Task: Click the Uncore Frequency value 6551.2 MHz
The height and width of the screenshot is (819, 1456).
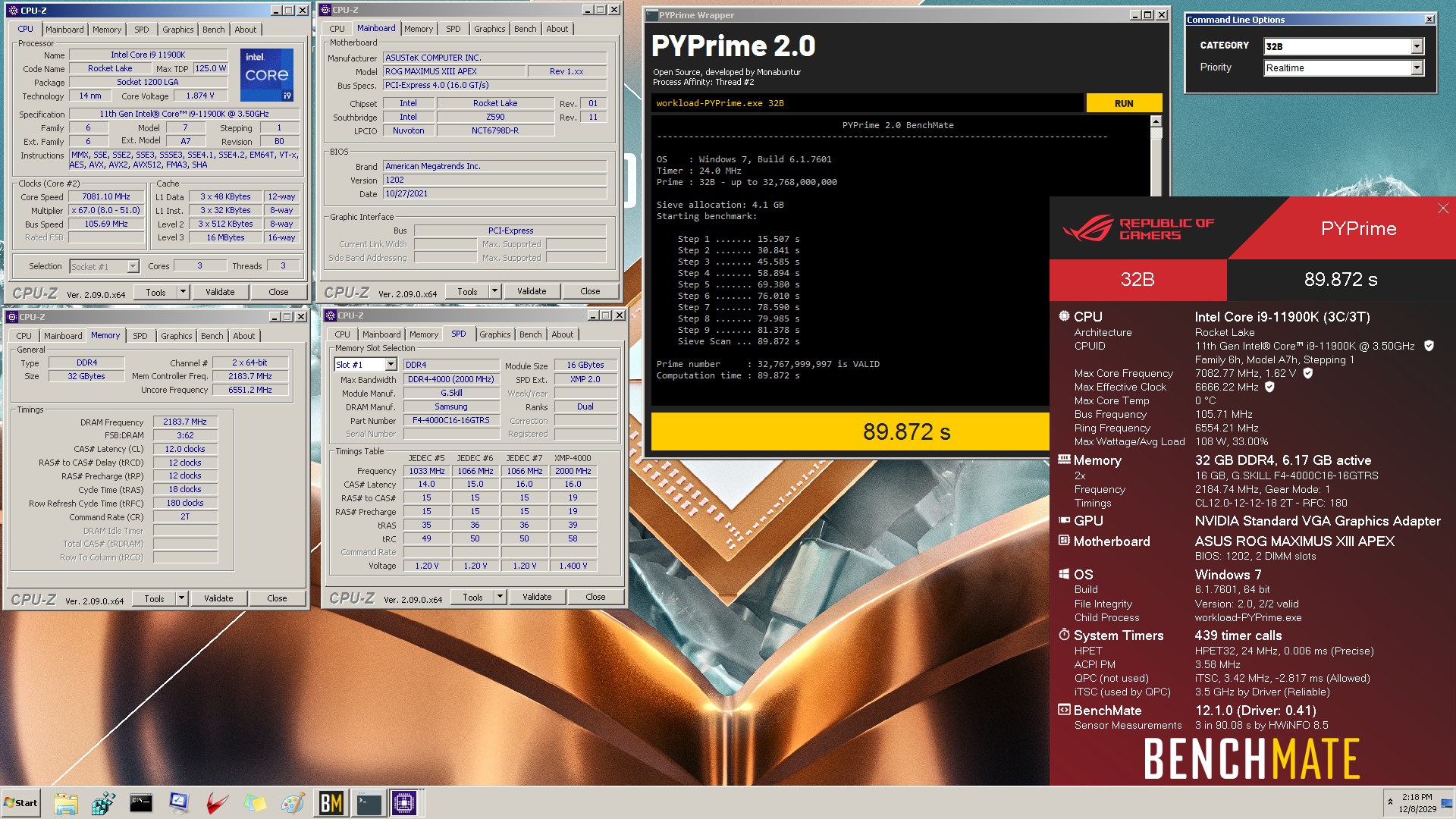Action: tap(250, 390)
